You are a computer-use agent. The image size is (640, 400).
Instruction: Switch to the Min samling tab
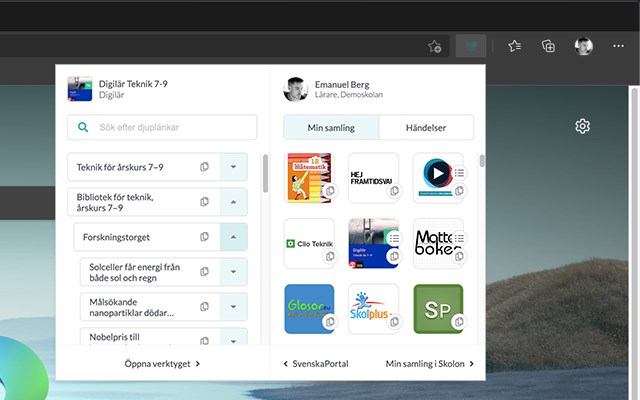click(x=331, y=127)
